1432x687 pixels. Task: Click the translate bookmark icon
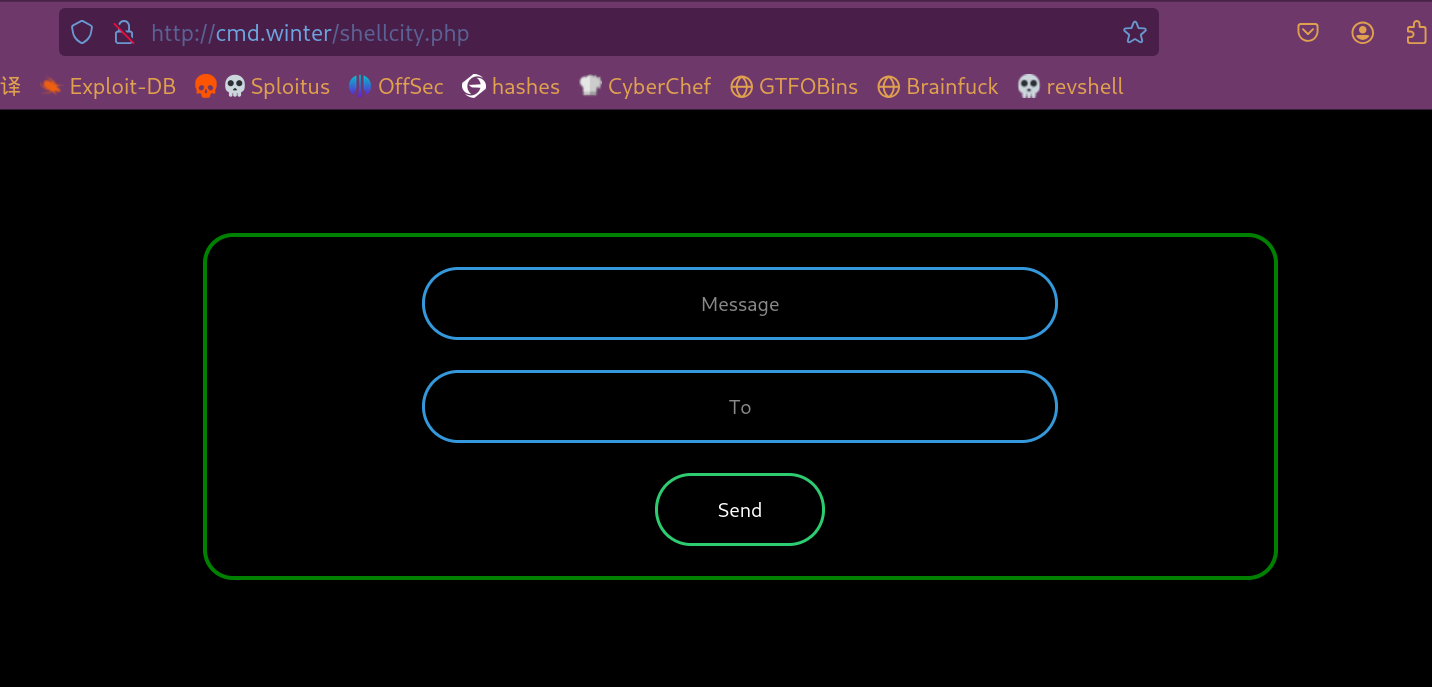tap(11, 87)
